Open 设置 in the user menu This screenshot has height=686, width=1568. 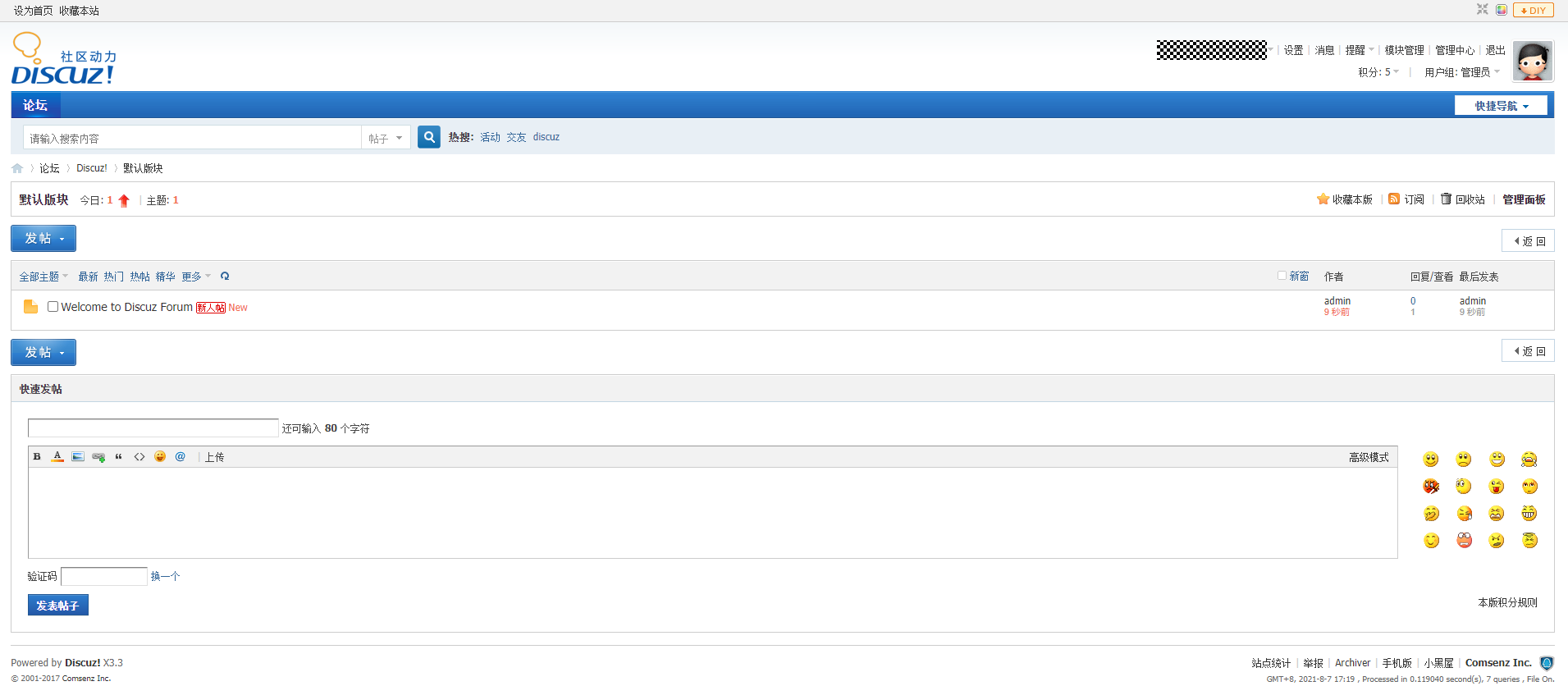(1293, 50)
